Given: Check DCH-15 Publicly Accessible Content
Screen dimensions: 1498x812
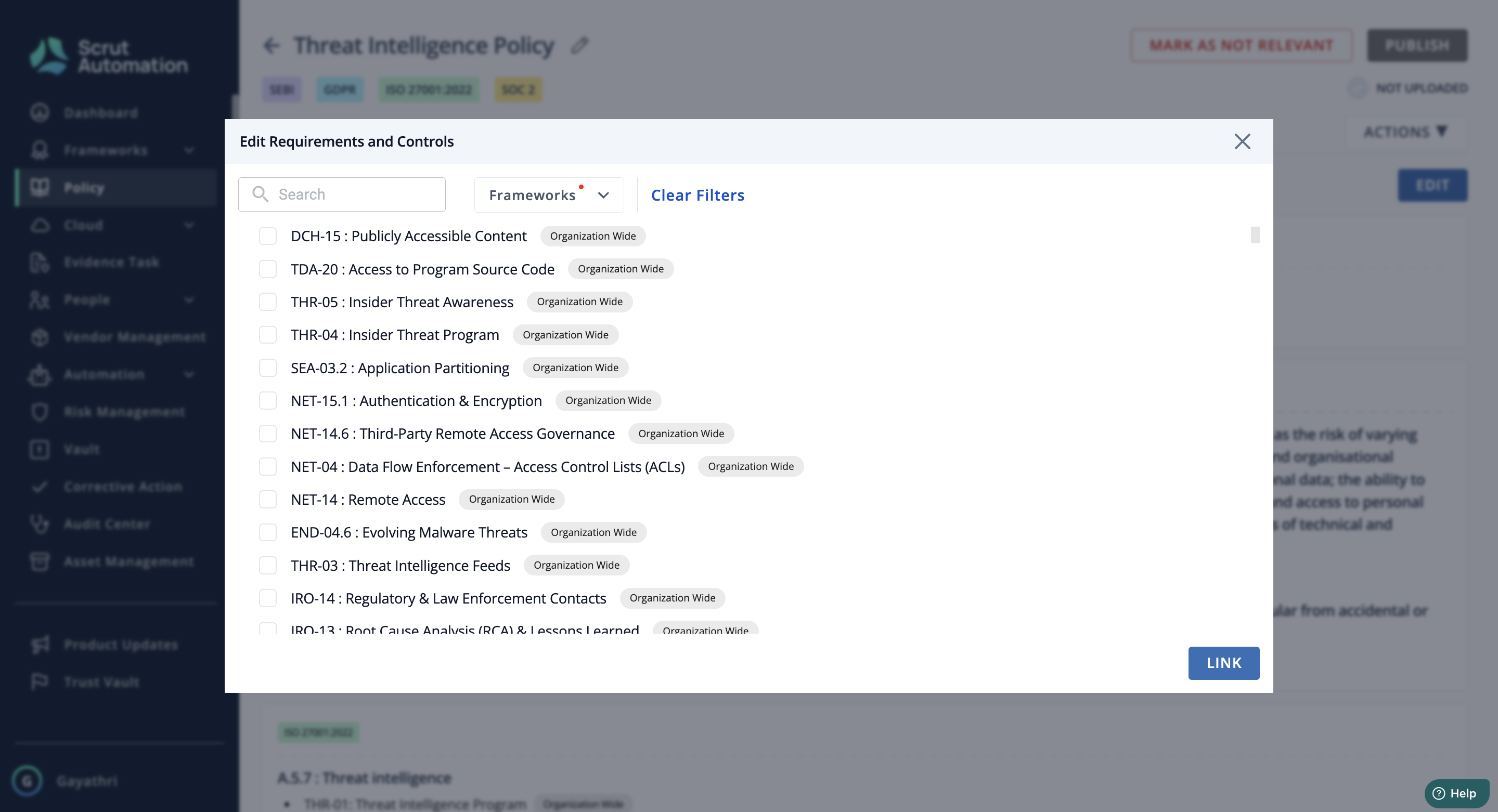Looking at the screenshot, I should (267, 236).
